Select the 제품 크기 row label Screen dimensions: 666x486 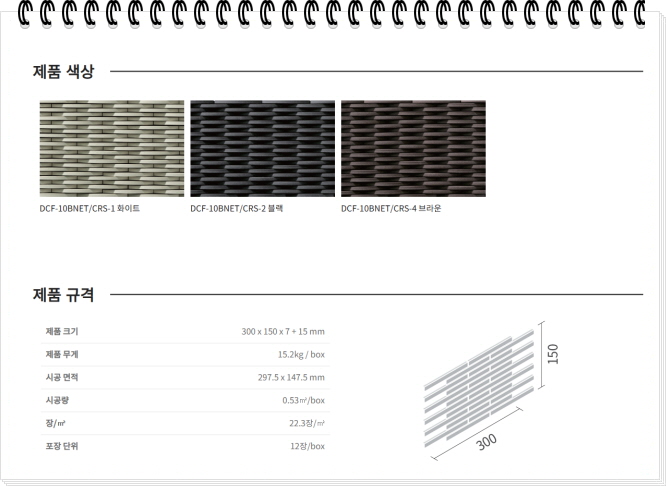pos(62,331)
